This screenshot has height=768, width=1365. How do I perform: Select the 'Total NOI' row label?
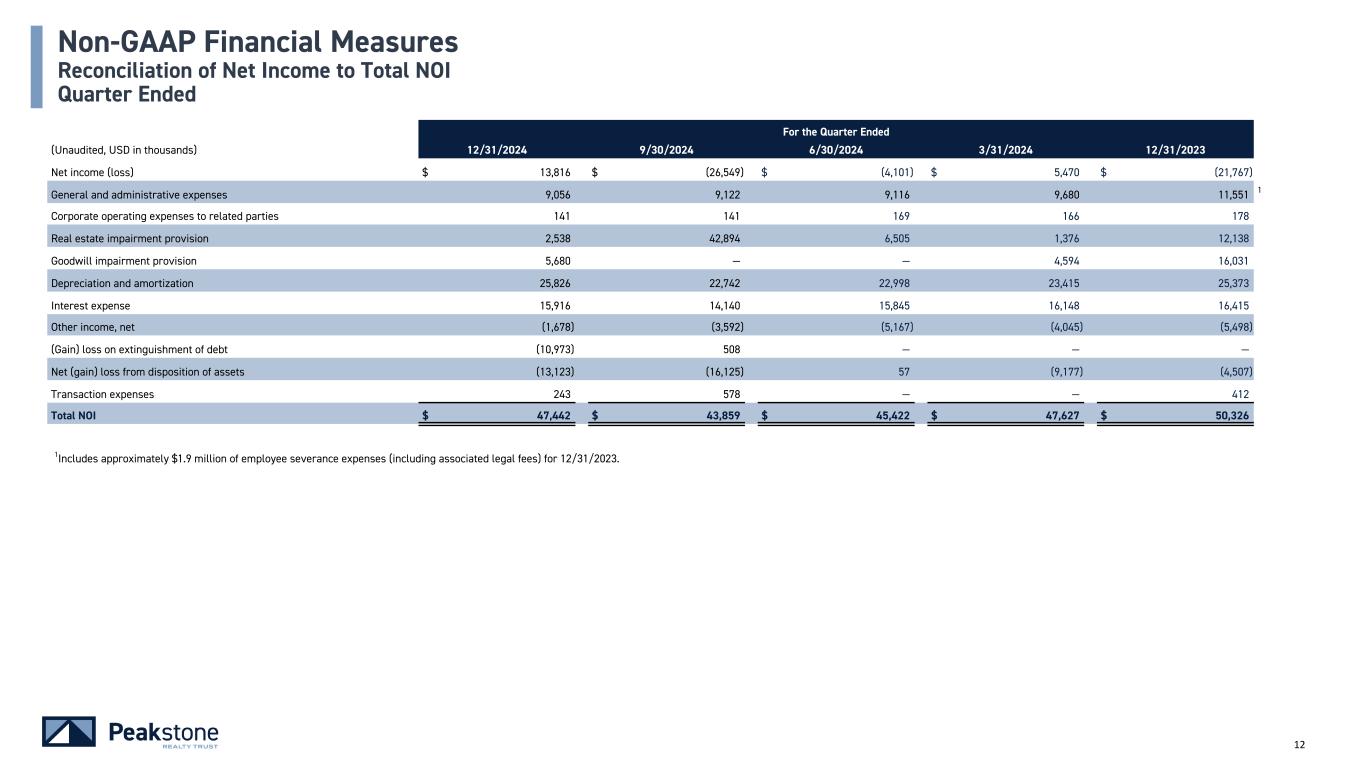(x=73, y=414)
